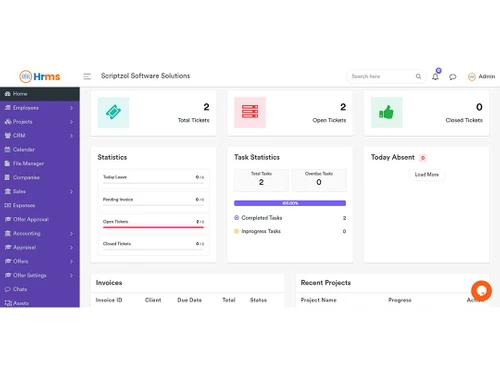Go to Home in sidebar
The height and width of the screenshot is (375, 500).
coord(40,94)
